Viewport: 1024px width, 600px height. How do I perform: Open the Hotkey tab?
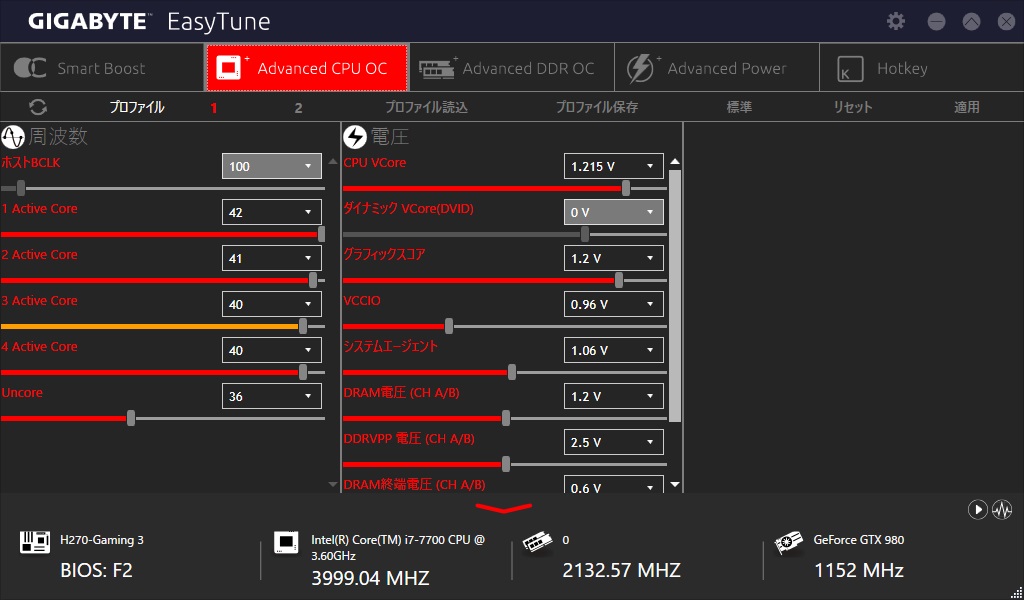(921, 68)
